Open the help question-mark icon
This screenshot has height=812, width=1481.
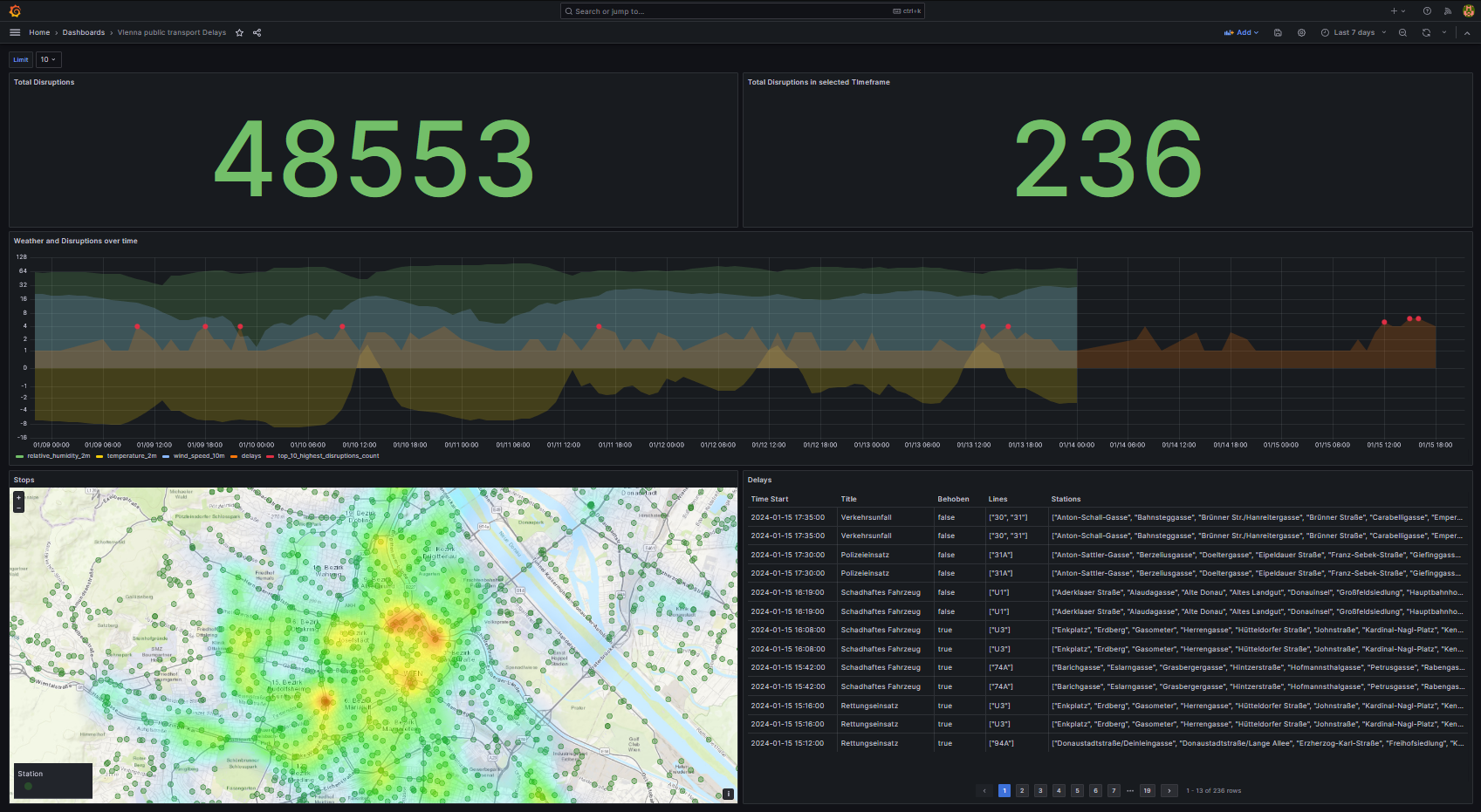point(1427,11)
